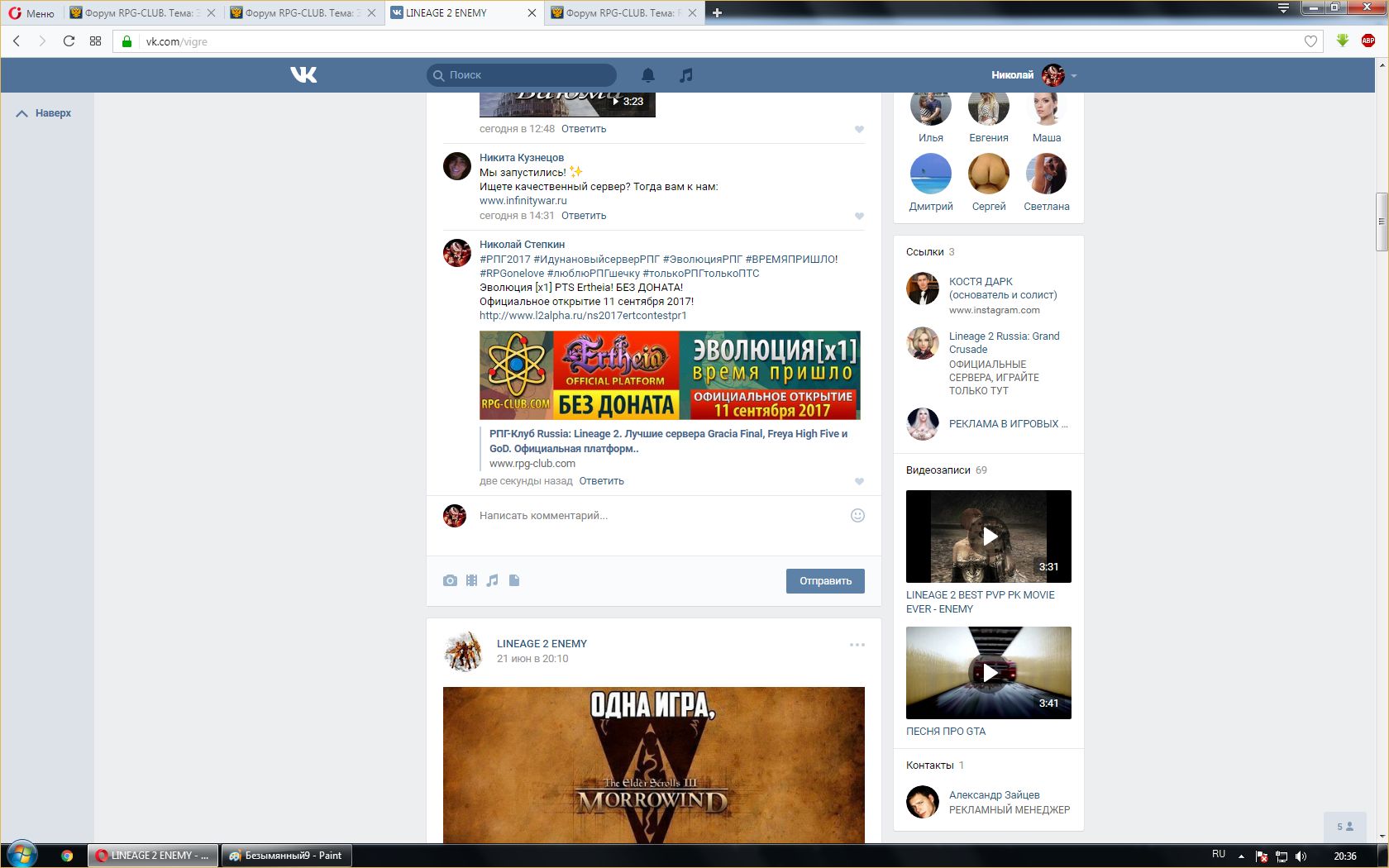Open the Николай profile dropdown arrow
The image size is (1389, 868).
pos(1074,75)
